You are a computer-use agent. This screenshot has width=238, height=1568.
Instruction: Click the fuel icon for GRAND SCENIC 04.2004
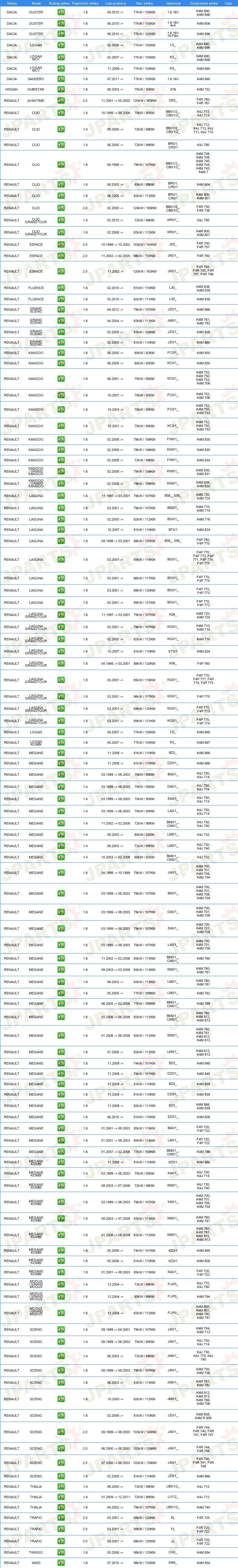pos(61,321)
